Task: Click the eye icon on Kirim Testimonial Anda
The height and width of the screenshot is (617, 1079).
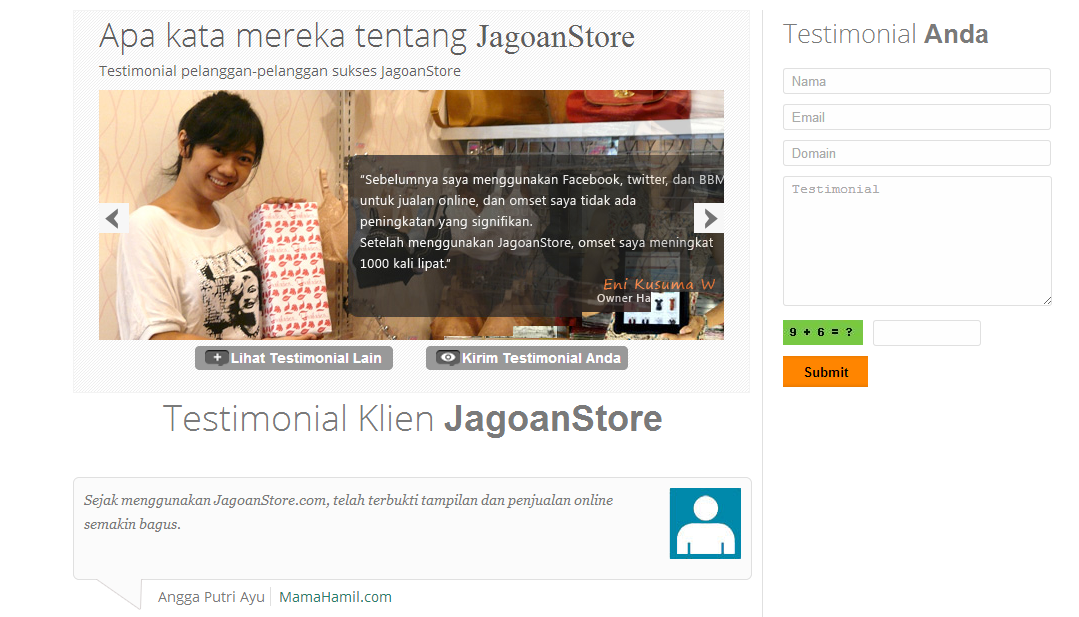Action: (x=448, y=358)
